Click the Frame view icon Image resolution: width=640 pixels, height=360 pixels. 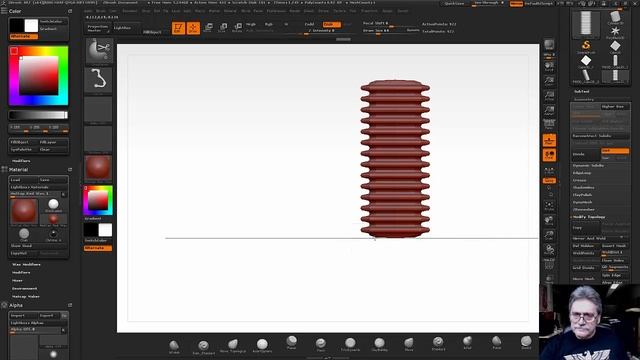(x=549, y=206)
